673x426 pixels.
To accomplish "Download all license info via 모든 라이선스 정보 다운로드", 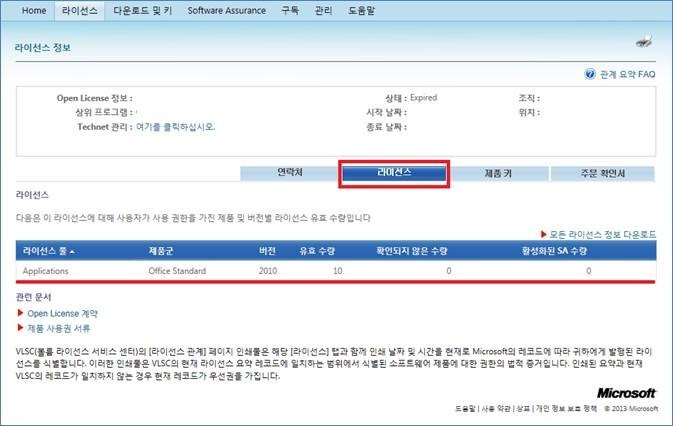I will [x=603, y=234].
